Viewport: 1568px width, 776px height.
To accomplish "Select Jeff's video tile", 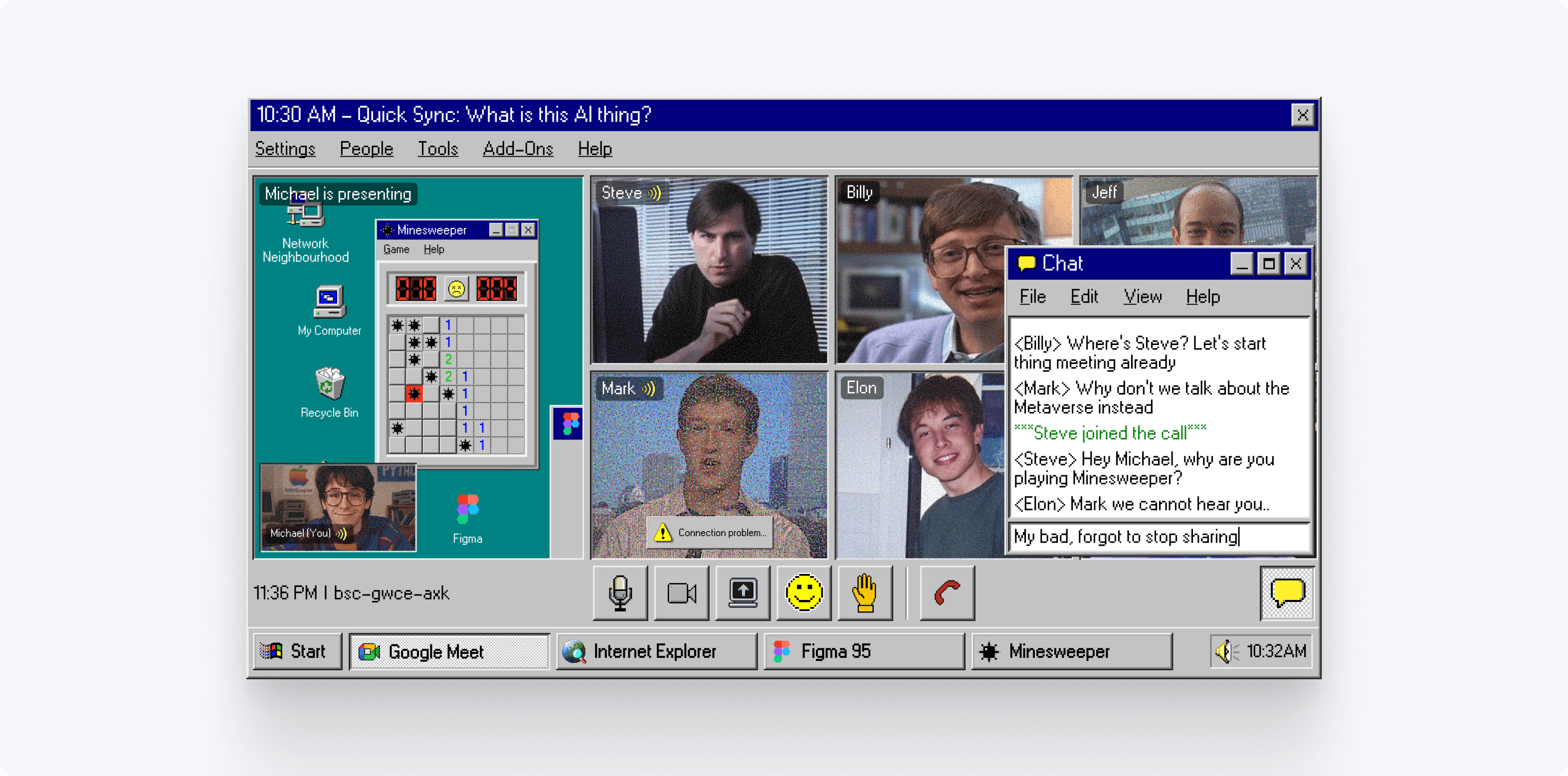I will (1198, 211).
